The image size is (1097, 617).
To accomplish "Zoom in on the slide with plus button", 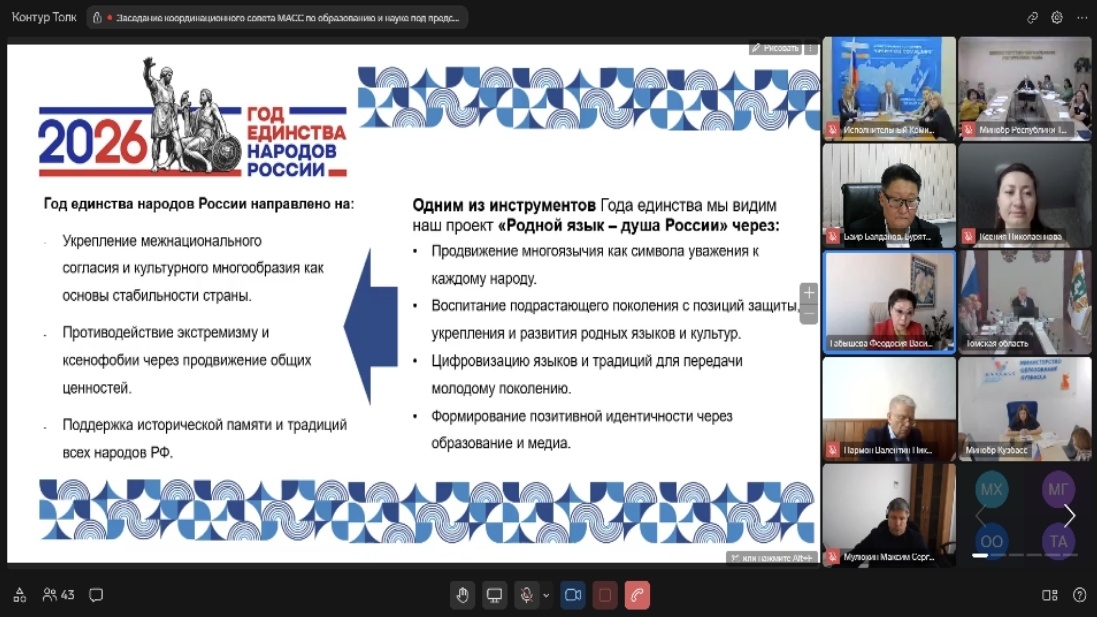I will click(809, 292).
